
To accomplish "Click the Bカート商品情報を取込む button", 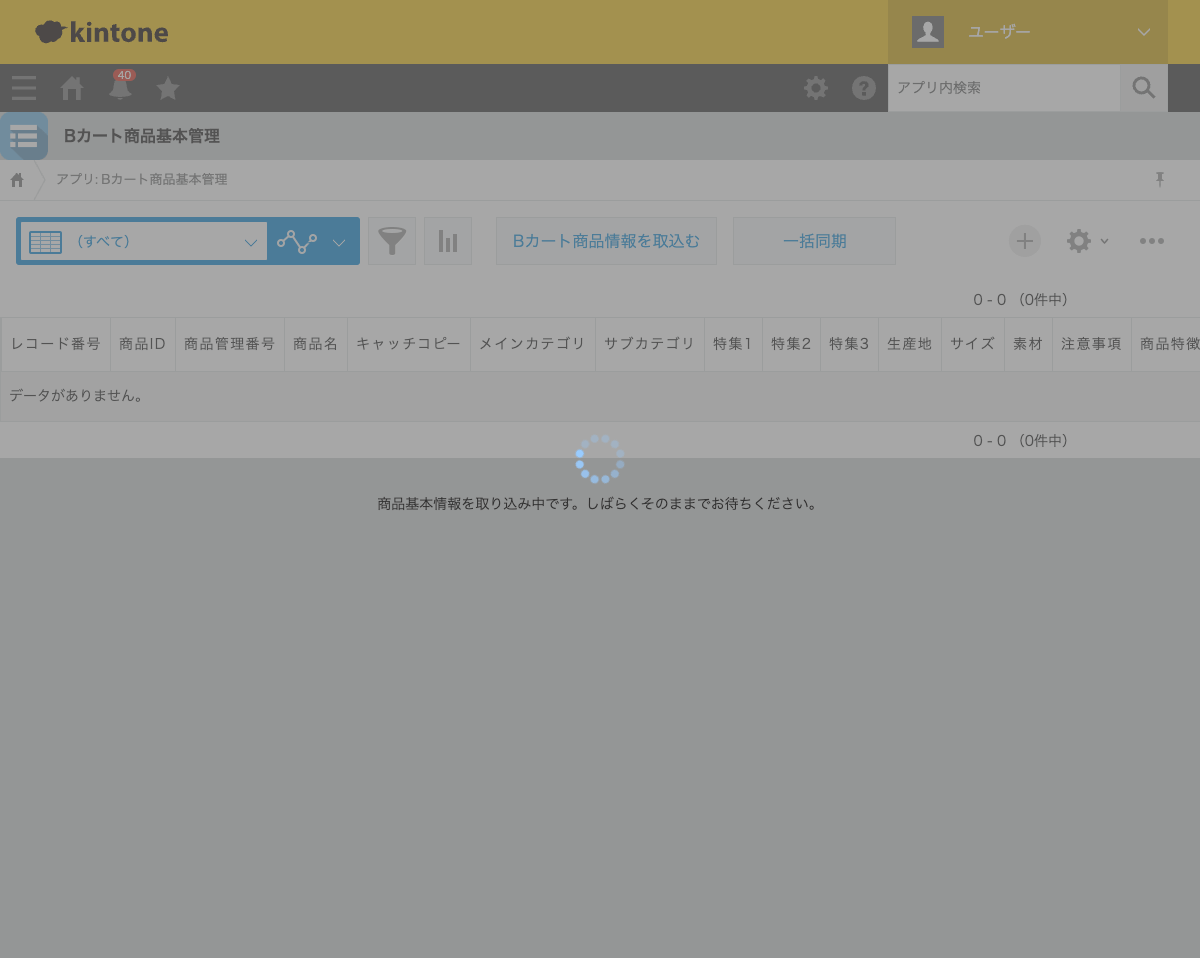I will click(x=606, y=240).
